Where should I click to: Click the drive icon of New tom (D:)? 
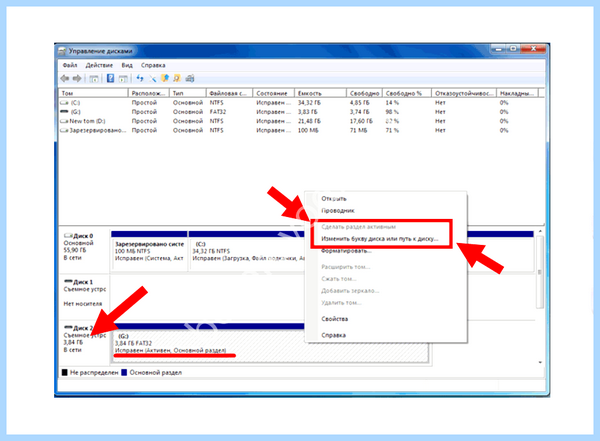pyautogui.click(x=64, y=121)
